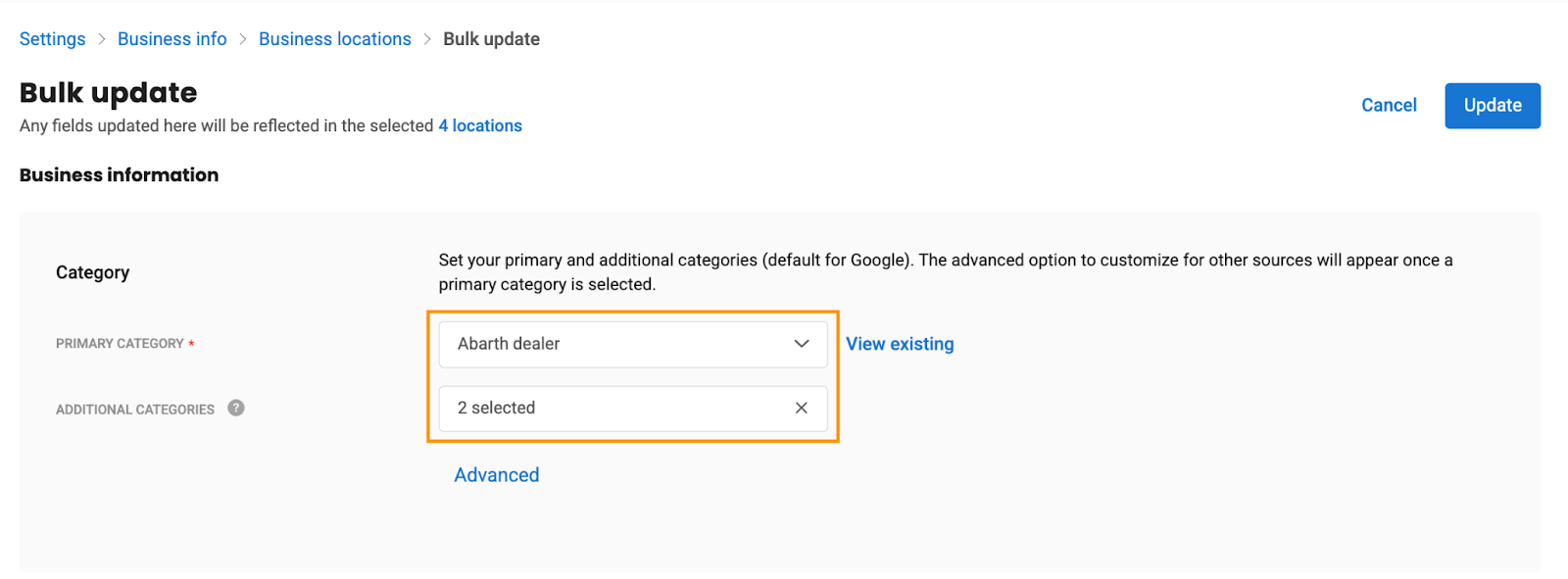Open help tooltip for Additional Categories
The image size is (1568, 579).
[x=236, y=408]
